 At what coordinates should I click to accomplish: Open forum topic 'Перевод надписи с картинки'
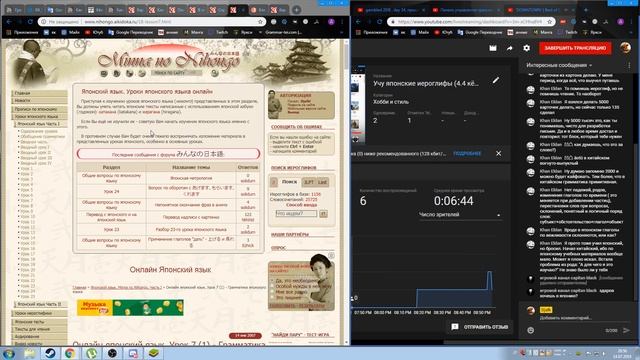[191, 218]
